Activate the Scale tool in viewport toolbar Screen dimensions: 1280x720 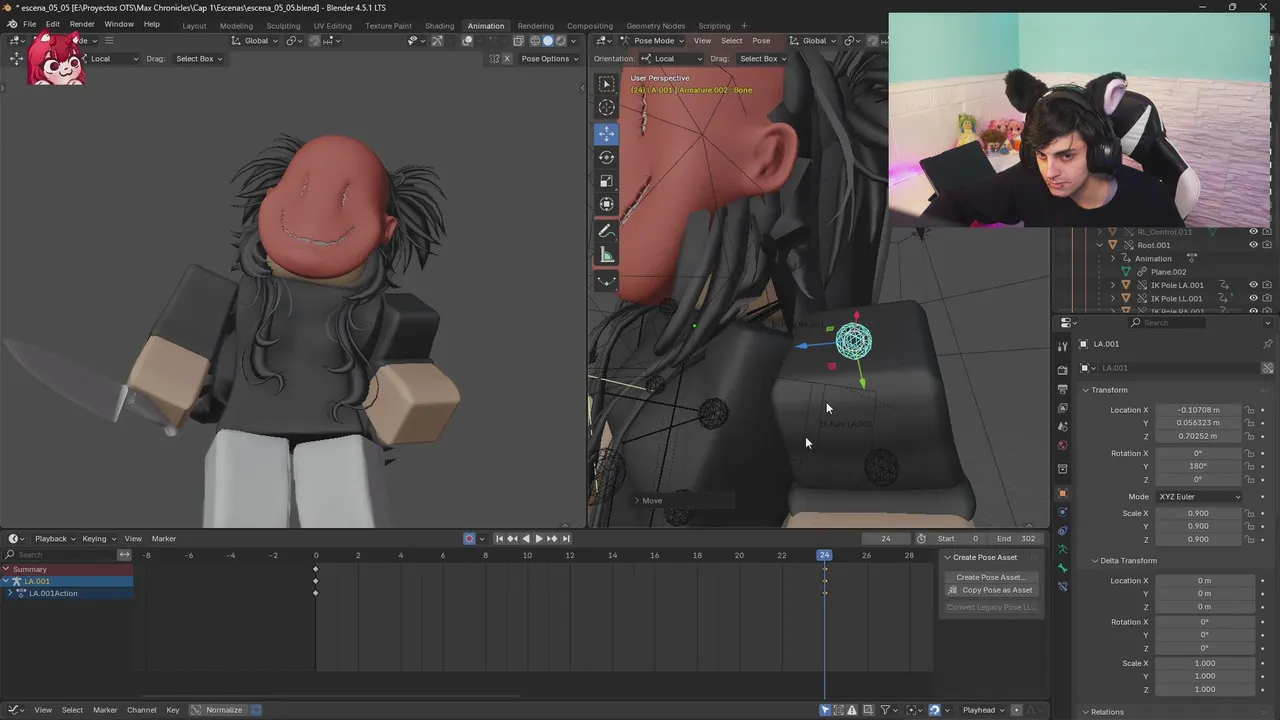pyautogui.click(x=606, y=181)
